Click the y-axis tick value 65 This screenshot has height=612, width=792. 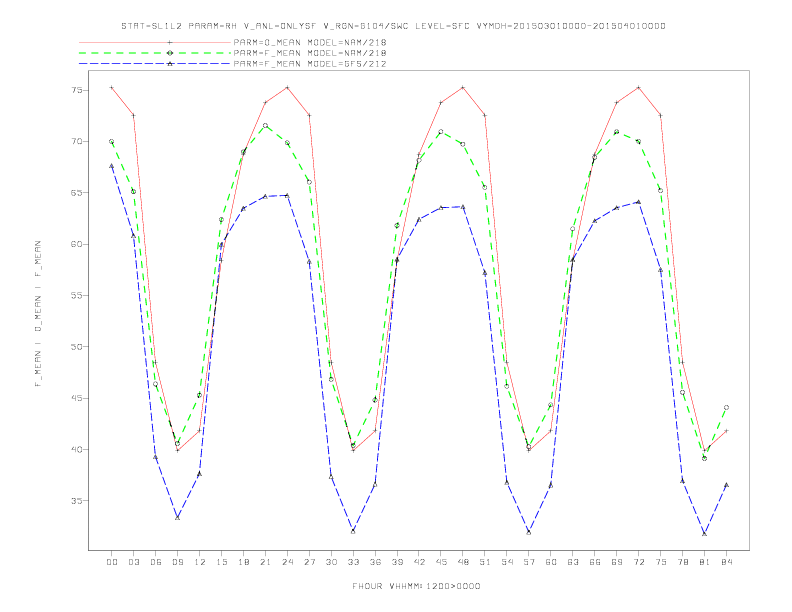(x=77, y=193)
